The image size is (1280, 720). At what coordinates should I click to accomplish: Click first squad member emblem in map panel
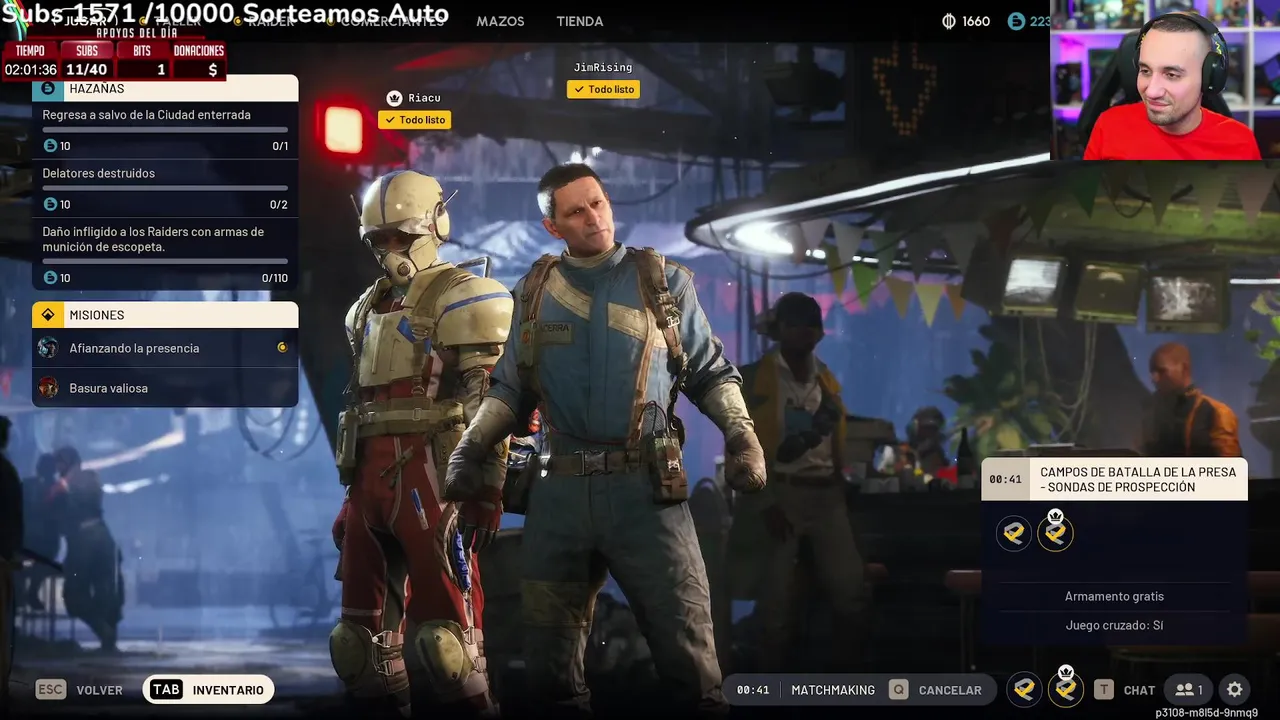pyautogui.click(x=1014, y=533)
